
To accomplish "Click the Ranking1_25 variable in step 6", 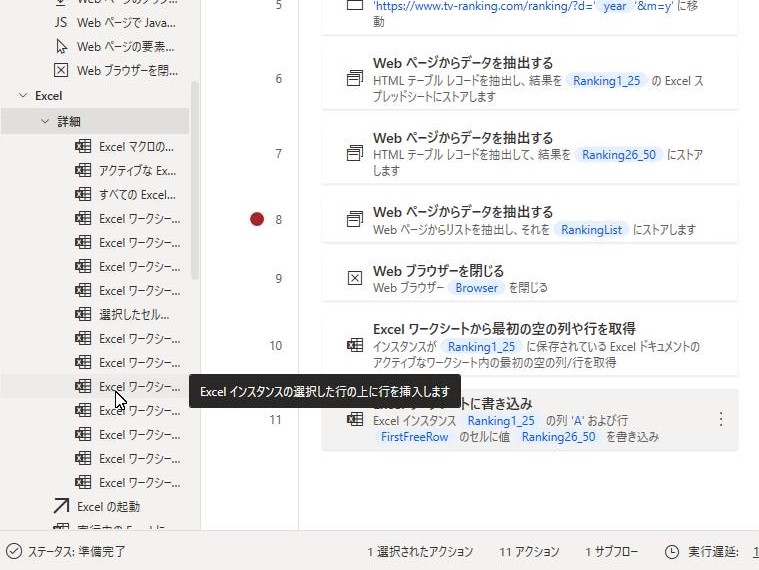I will (606, 81).
